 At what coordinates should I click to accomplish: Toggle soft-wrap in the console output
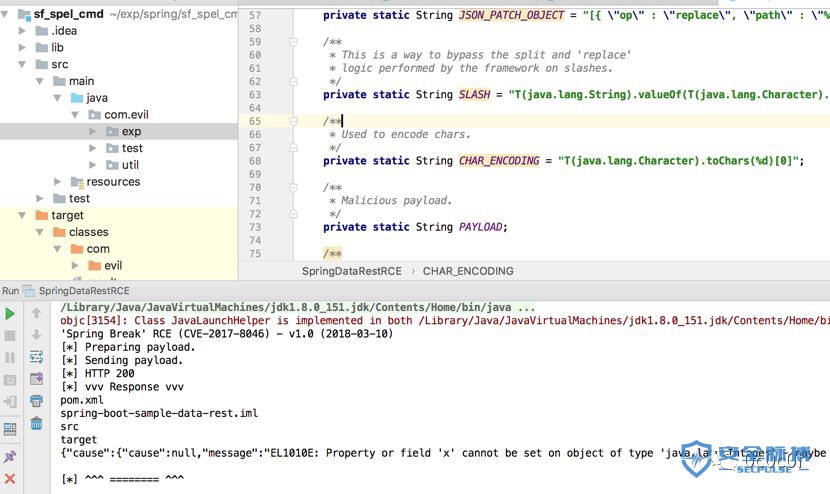pyautogui.click(x=37, y=357)
